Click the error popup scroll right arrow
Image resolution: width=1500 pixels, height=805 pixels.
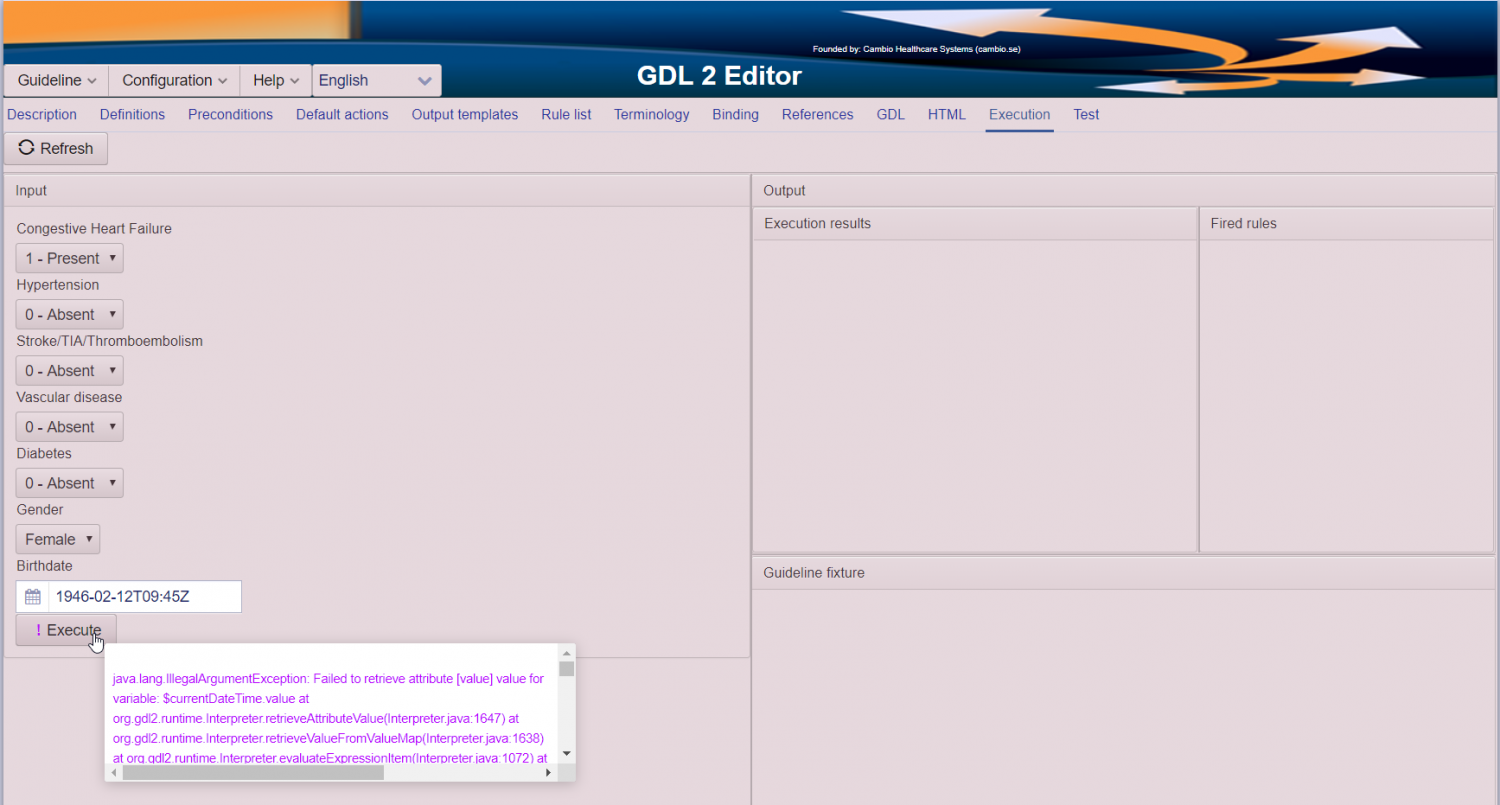(548, 772)
